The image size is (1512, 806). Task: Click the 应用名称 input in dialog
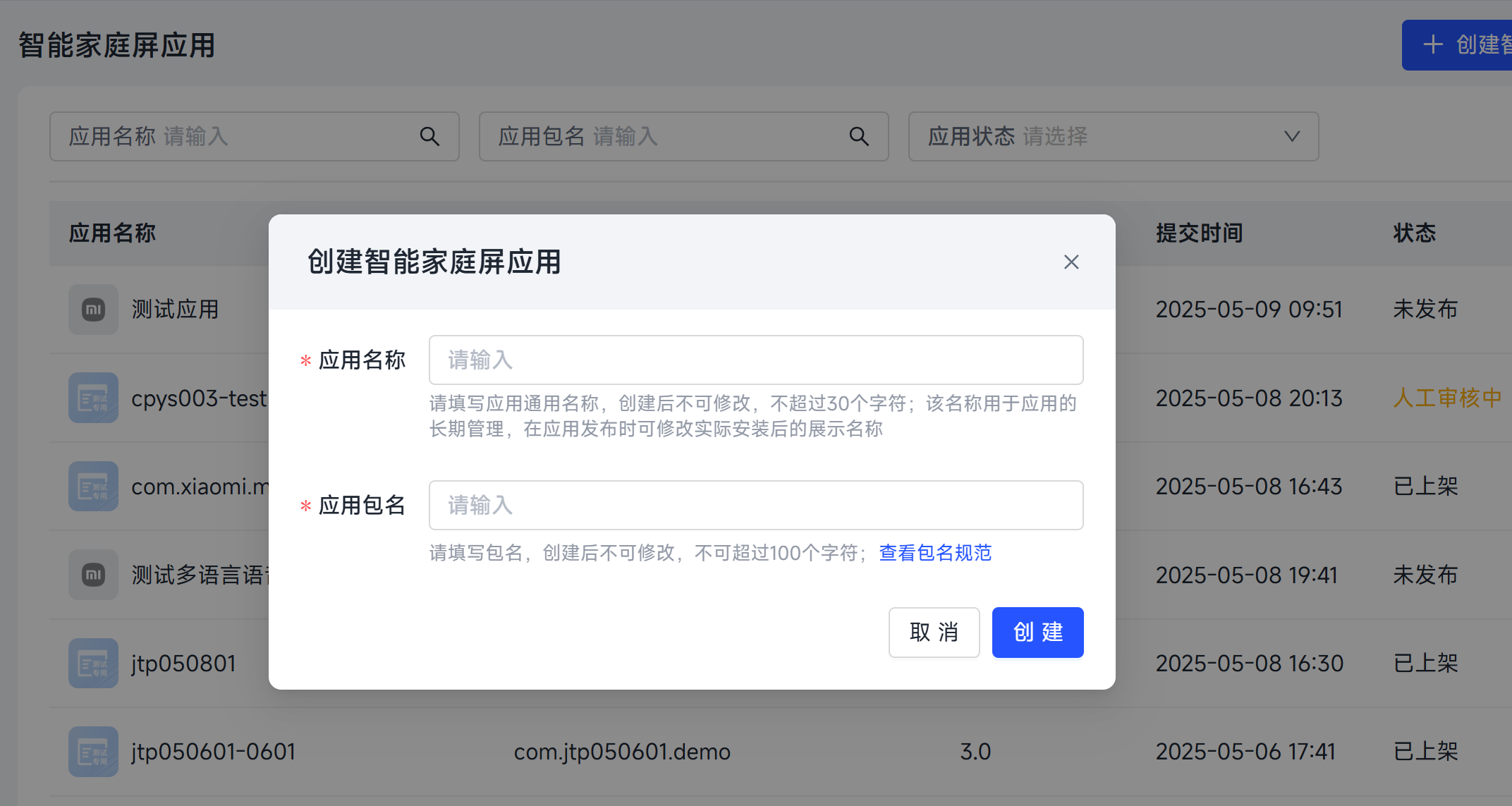755,360
